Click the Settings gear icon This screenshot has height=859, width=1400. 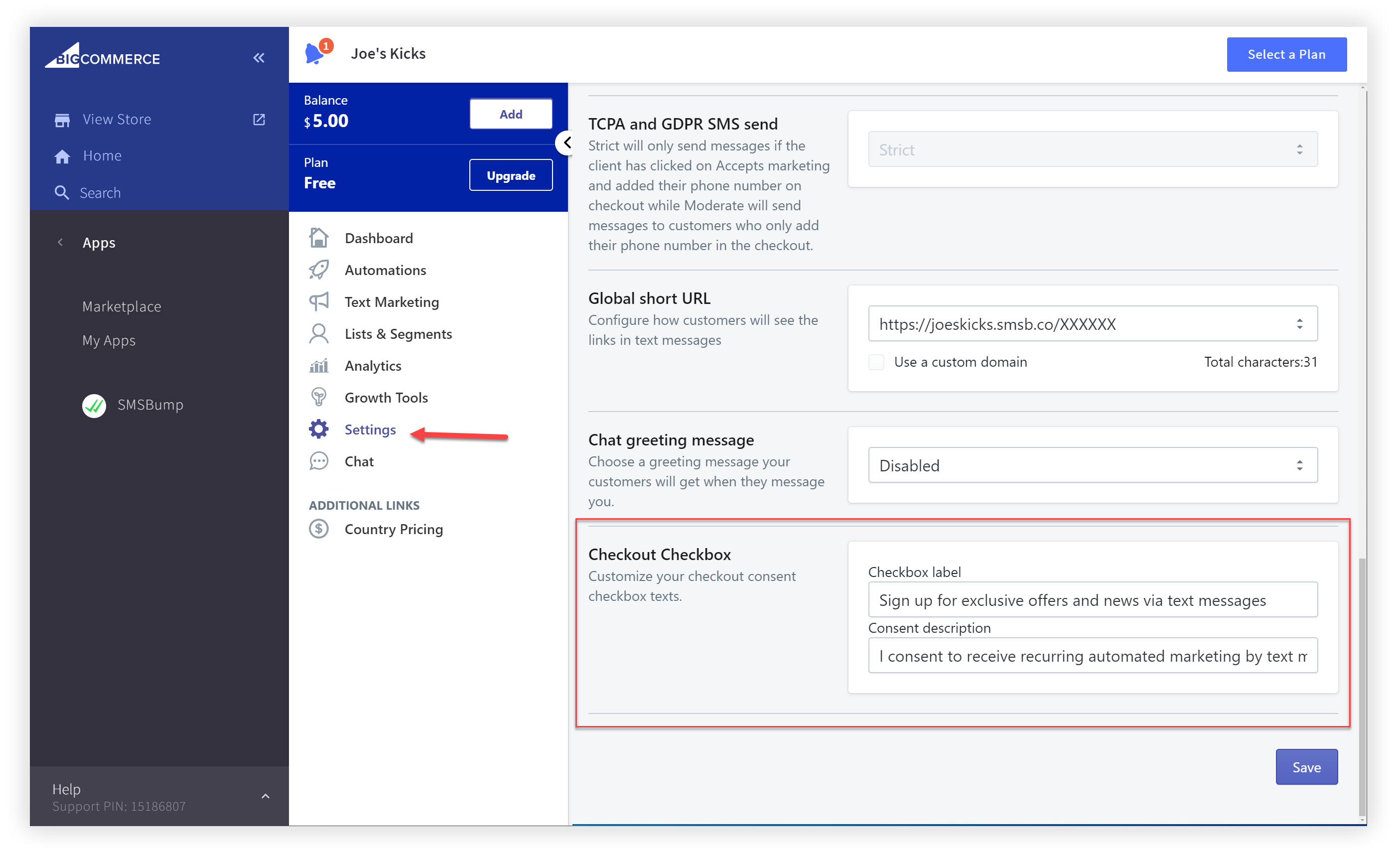tap(319, 429)
